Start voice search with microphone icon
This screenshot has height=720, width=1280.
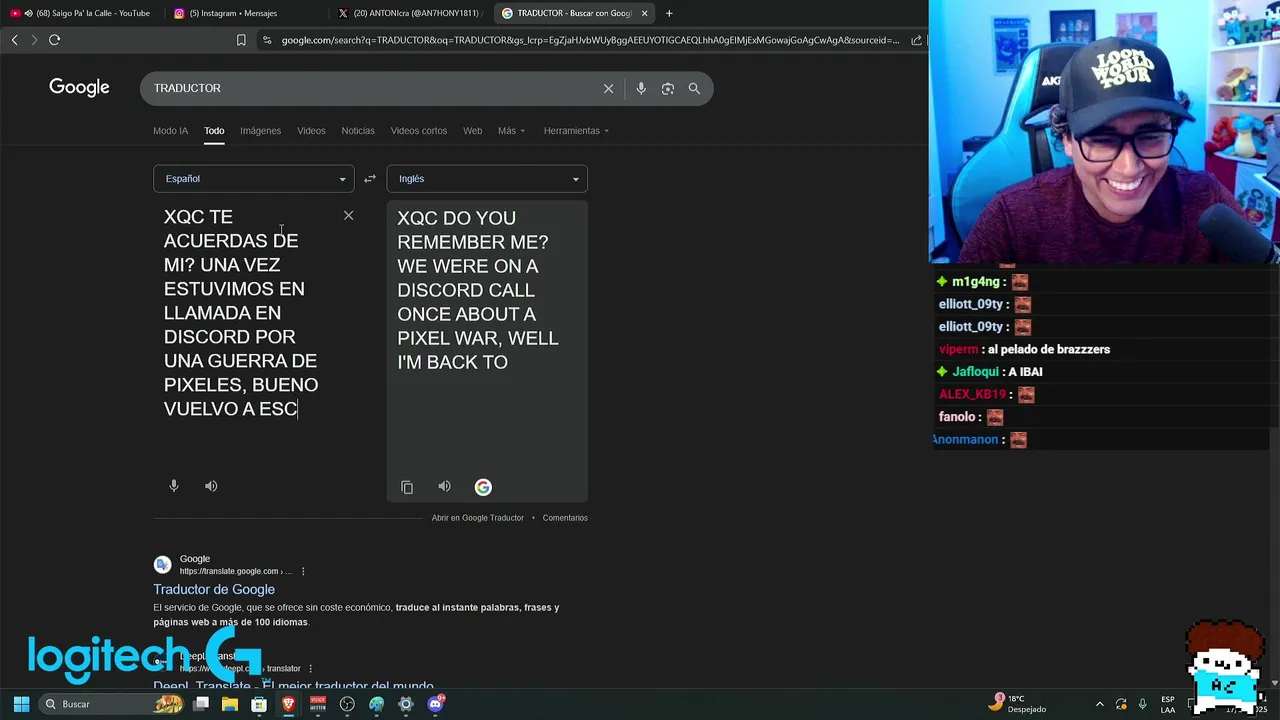click(x=641, y=88)
